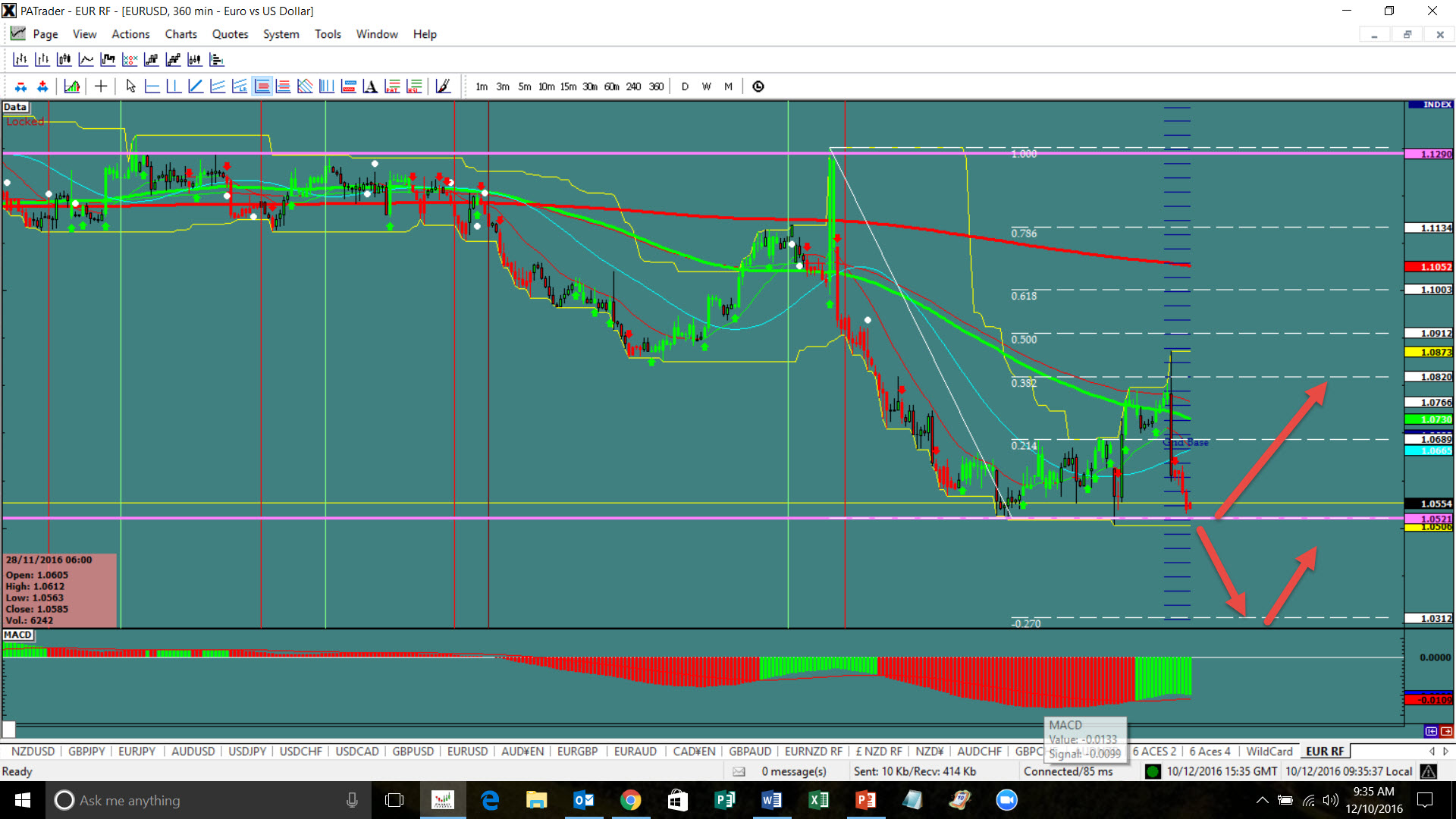Open Google Chrome from the taskbar
The image size is (1456, 819).
point(630,800)
